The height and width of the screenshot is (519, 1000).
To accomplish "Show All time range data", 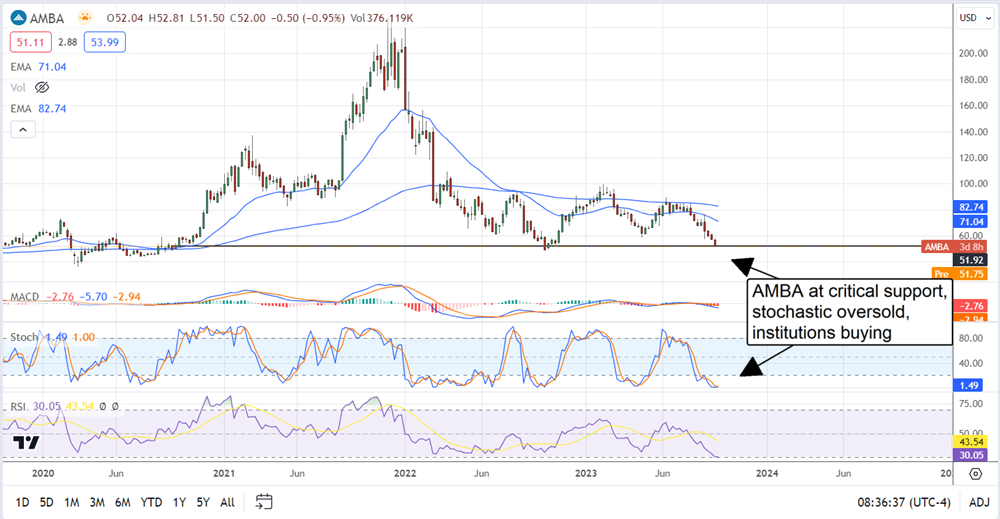I will point(228,501).
